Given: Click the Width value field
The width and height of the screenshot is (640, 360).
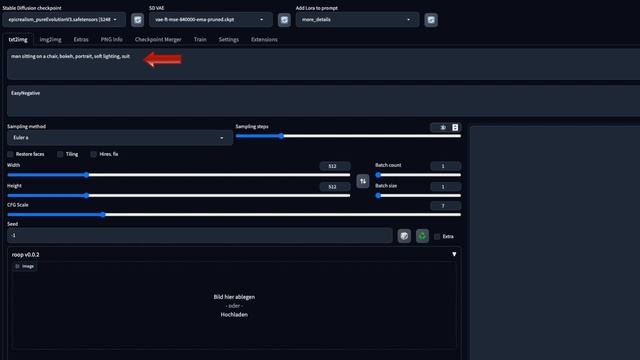Looking at the screenshot, I should tap(335, 166).
